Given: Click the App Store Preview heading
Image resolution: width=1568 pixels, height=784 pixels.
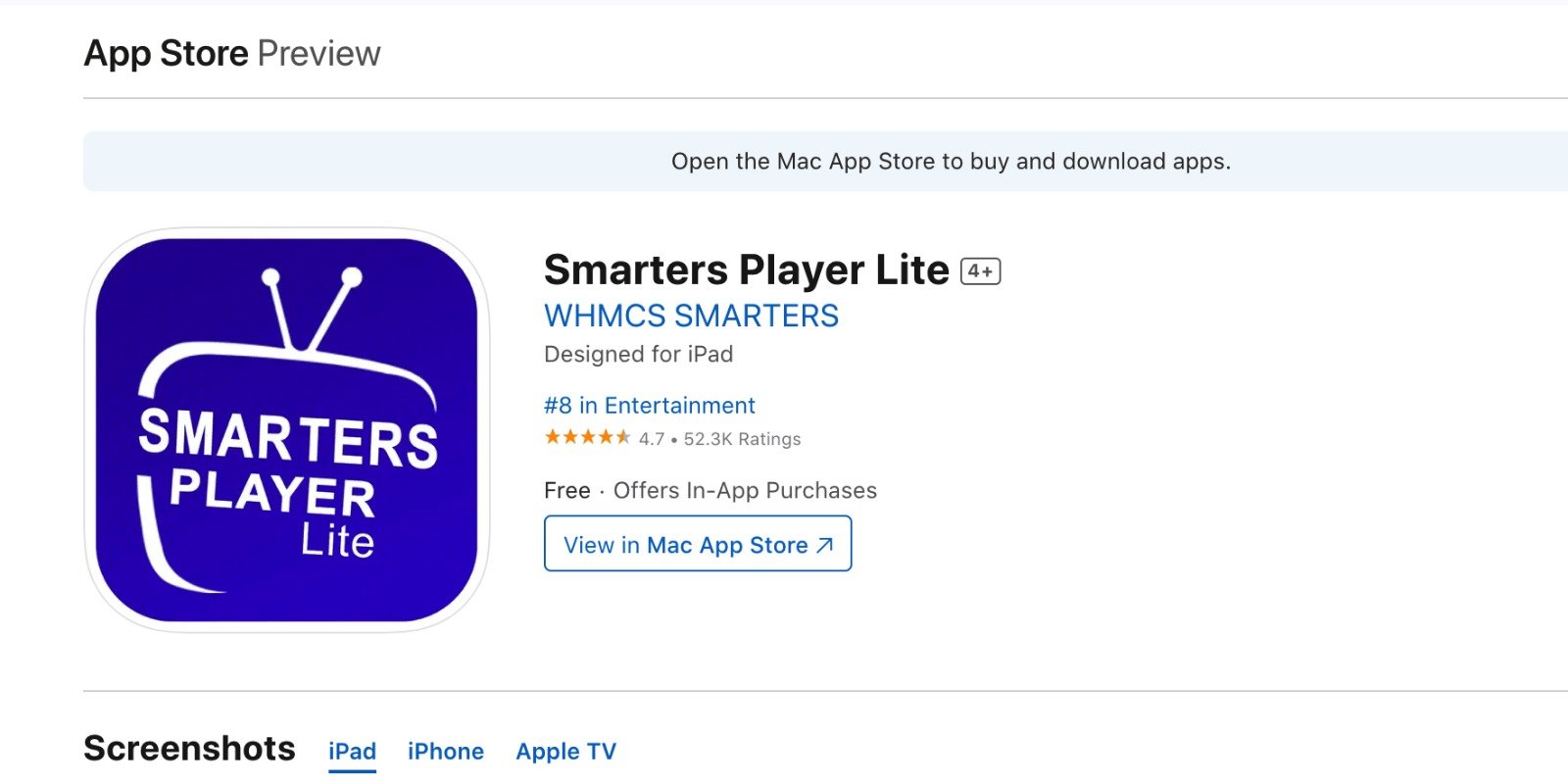Looking at the screenshot, I should pyautogui.click(x=232, y=53).
